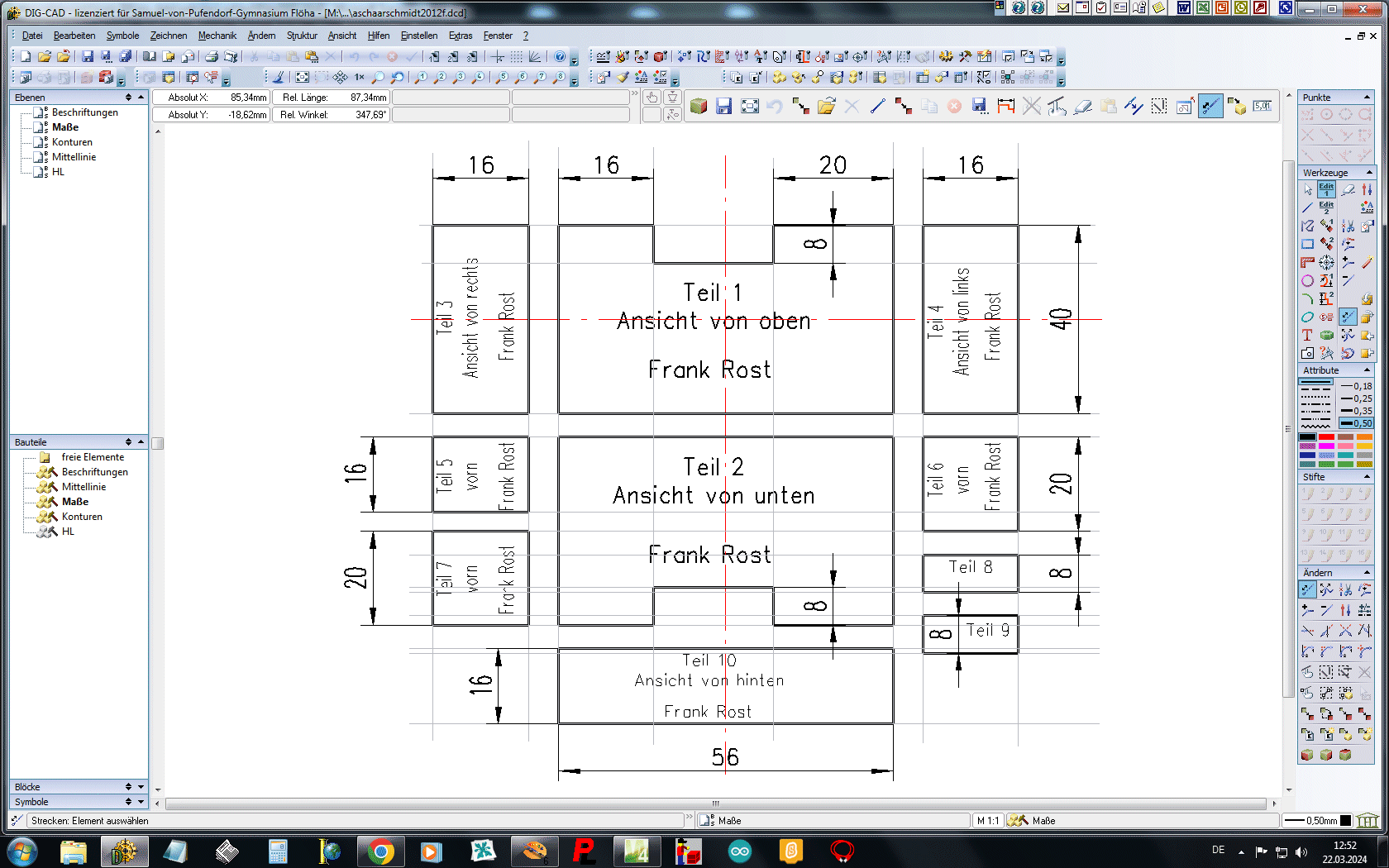This screenshot has width=1389, height=868.
Task: Collapse the Bauteile panel with arrow
Action: [141, 442]
